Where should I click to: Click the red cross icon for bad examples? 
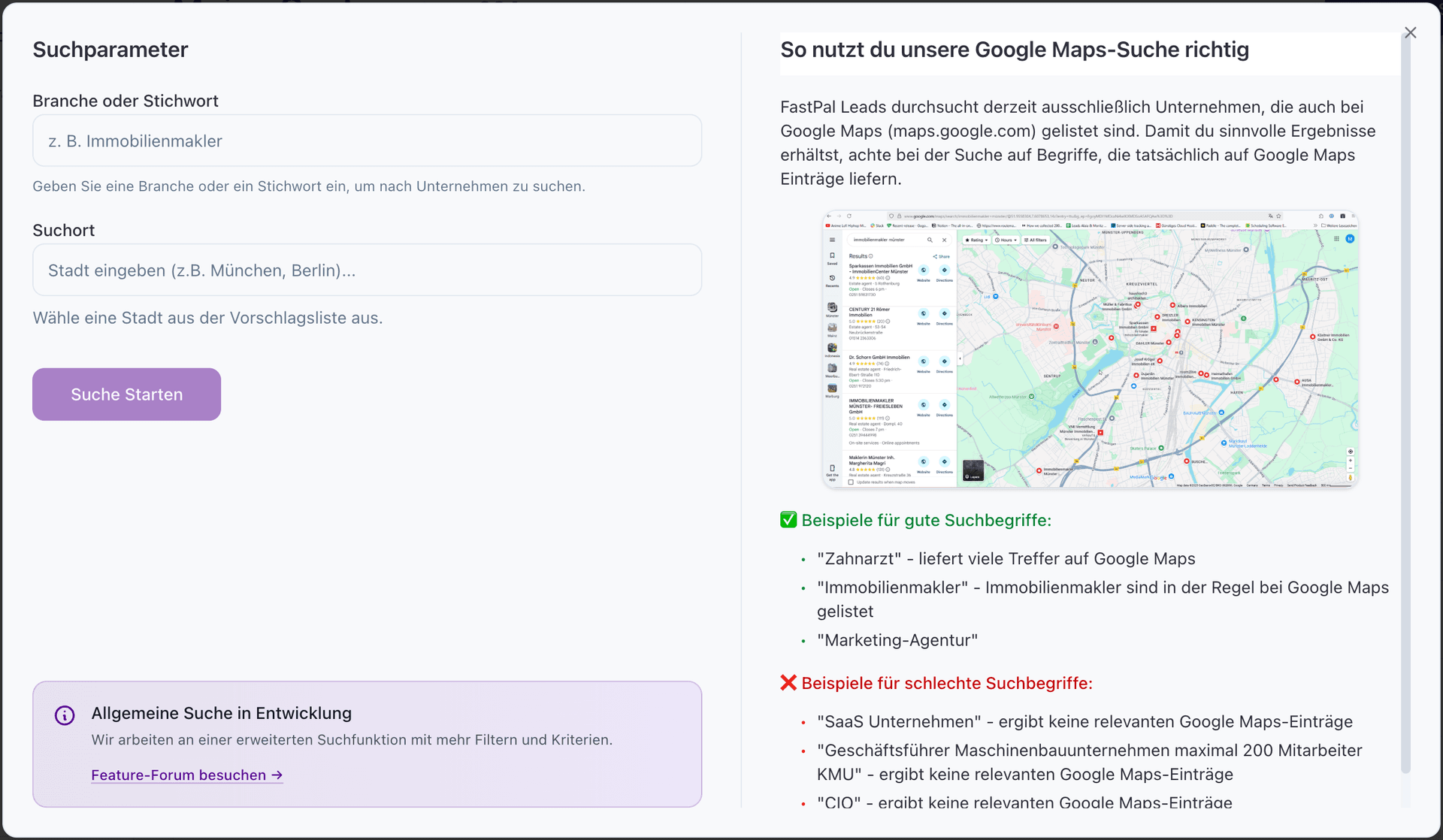pos(788,683)
